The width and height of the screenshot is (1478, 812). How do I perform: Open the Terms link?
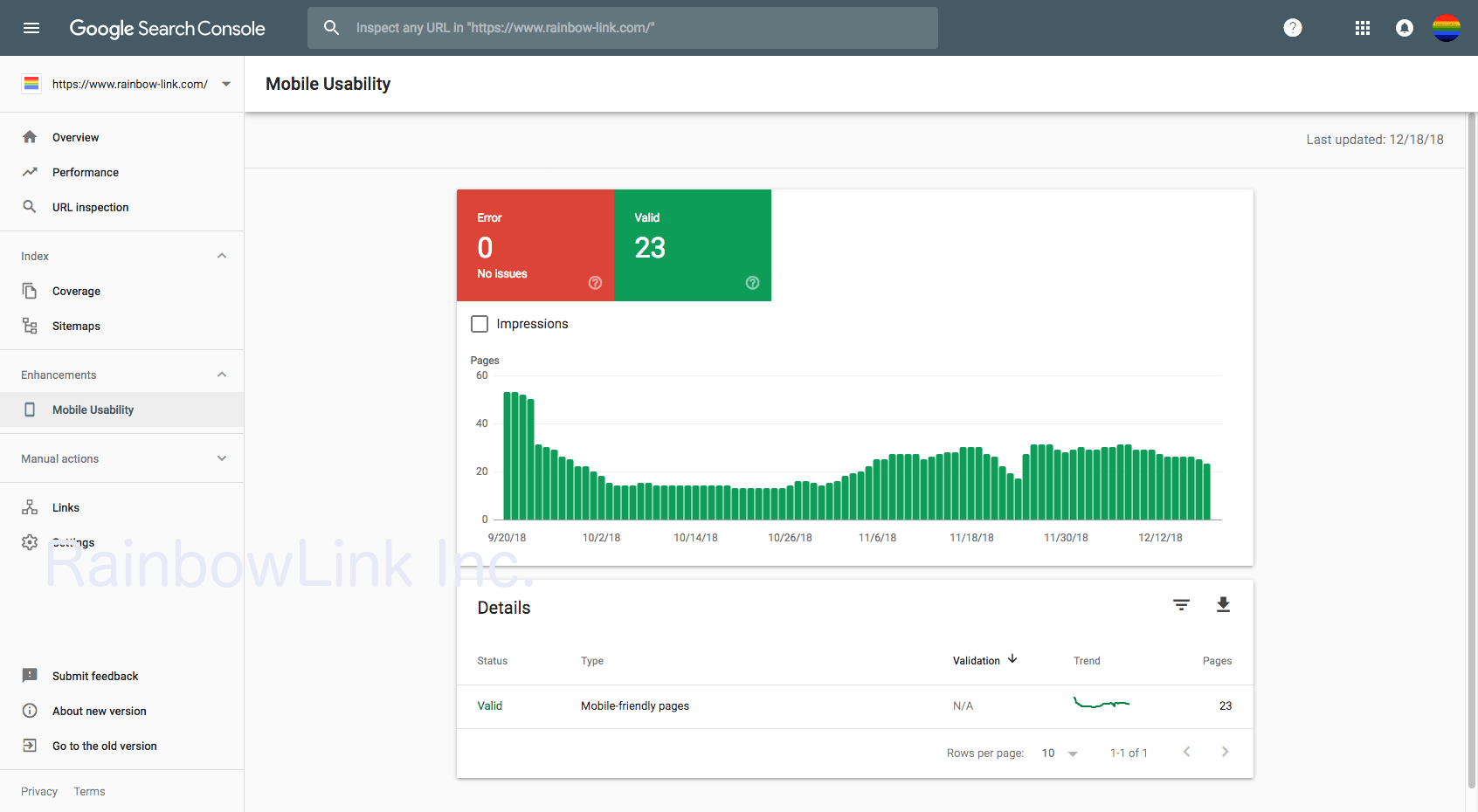(x=89, y=791)
